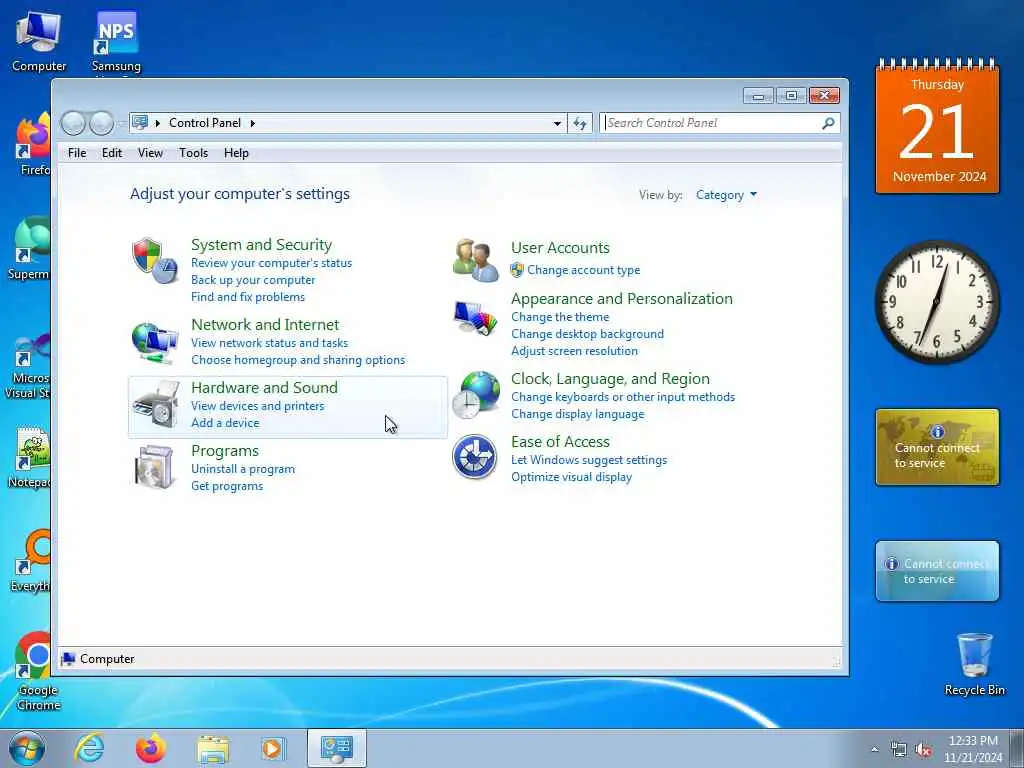1024x768 pixels.
Task: Open the View menu
Action: (x=150, y=153)
